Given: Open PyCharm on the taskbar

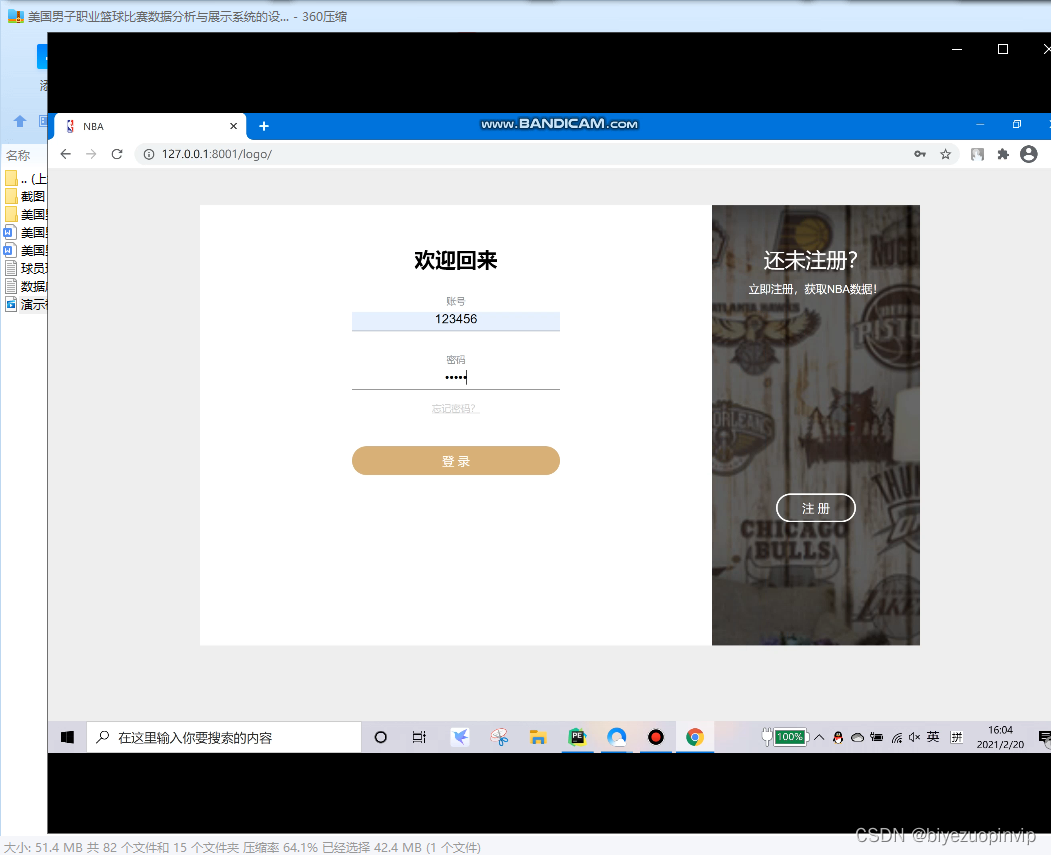Looking at the screenshot, I should (577, 737).
